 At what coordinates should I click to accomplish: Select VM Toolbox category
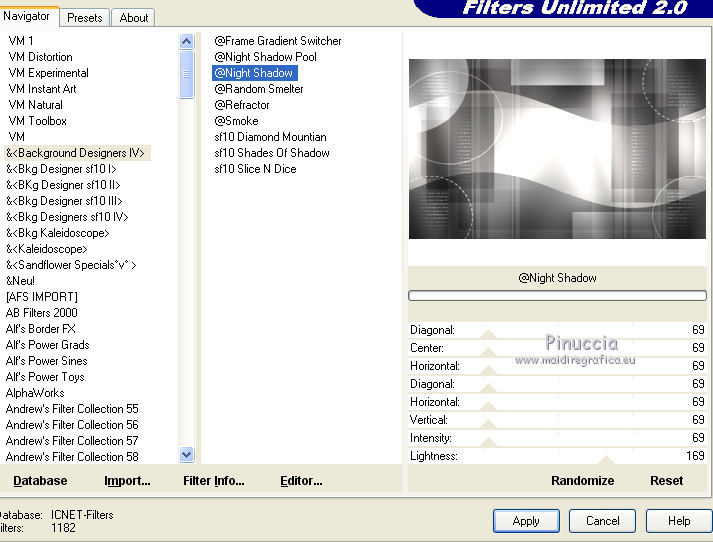37,120
